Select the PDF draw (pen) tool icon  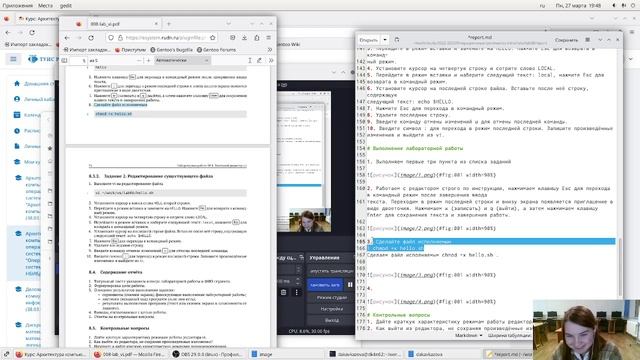point(259,60)
